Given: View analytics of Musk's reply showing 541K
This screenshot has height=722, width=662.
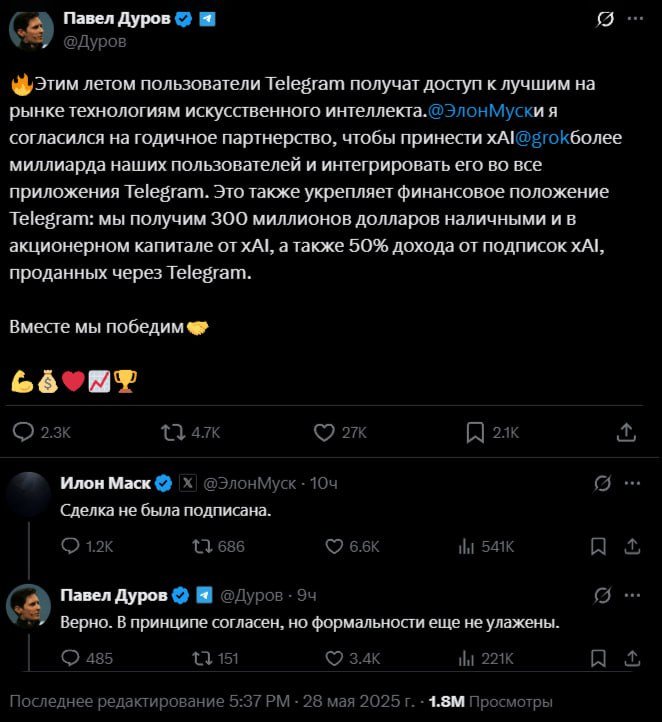Looking at the screenshot, I should tap(466, 546).
